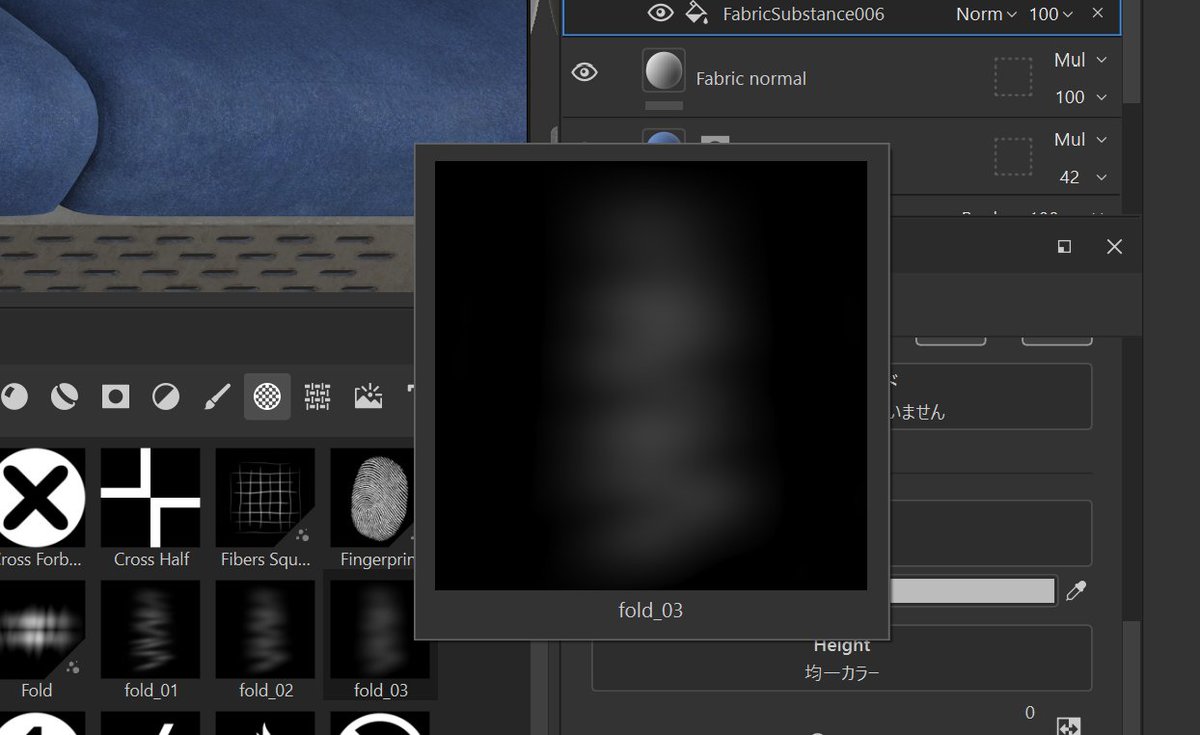Select the Alphas filter icon in the shelf

266,397
